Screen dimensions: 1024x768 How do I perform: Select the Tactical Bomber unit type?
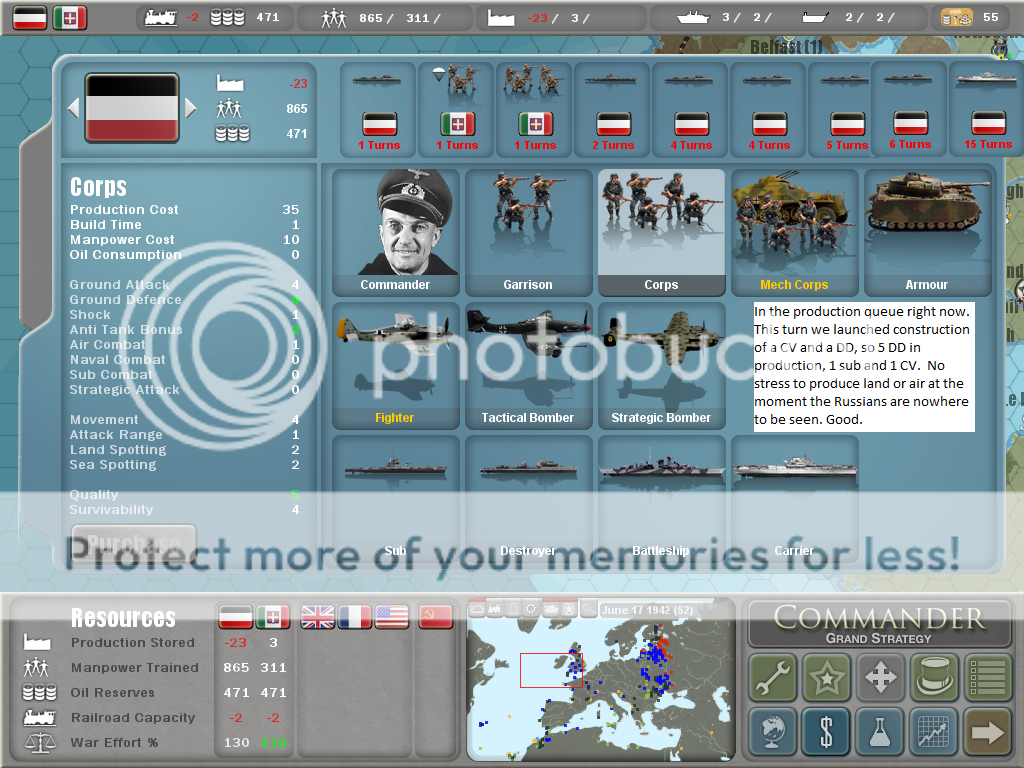tap(527, 366)
